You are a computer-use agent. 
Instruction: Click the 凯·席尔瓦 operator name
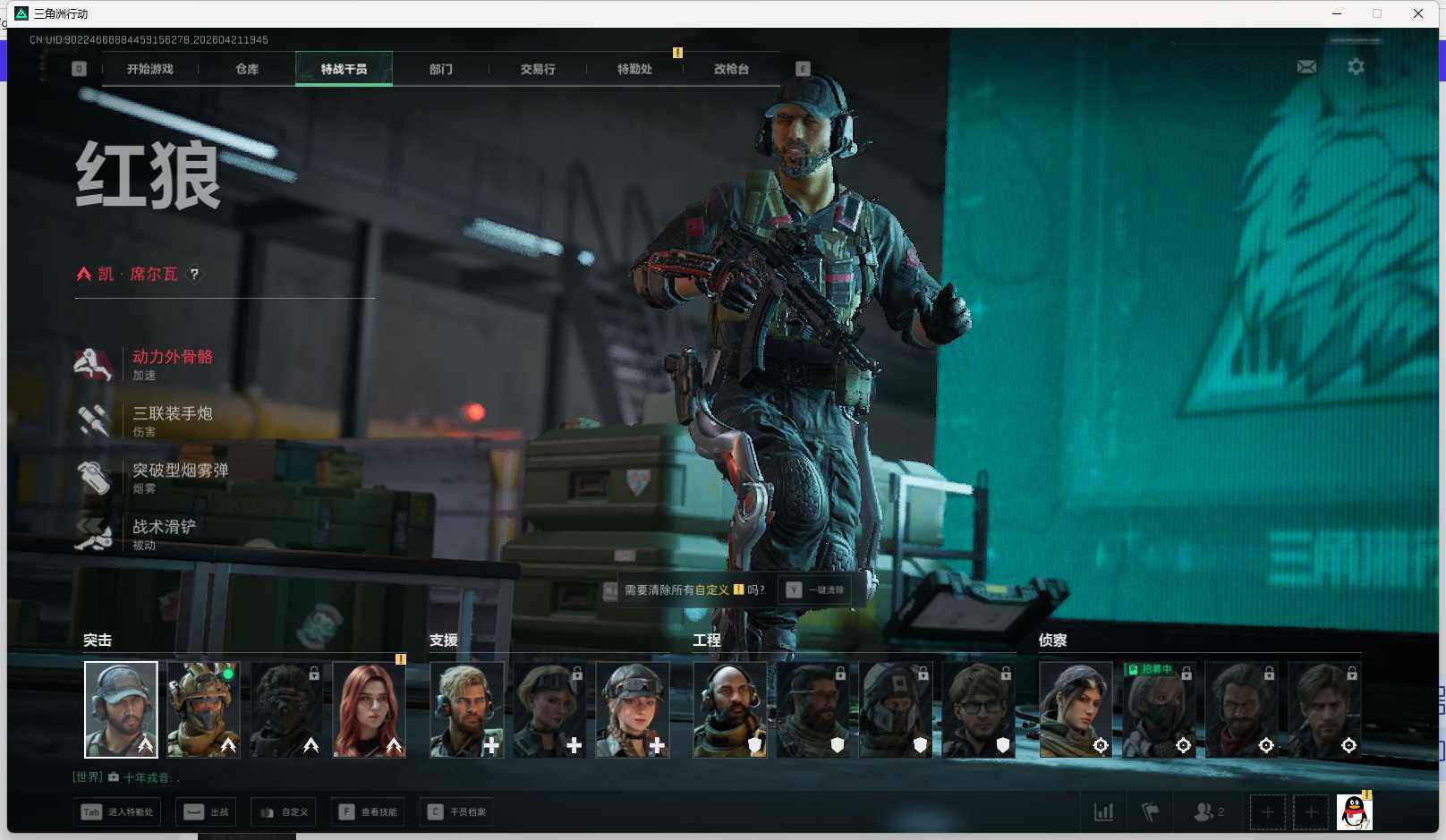[x=138, y=275]
